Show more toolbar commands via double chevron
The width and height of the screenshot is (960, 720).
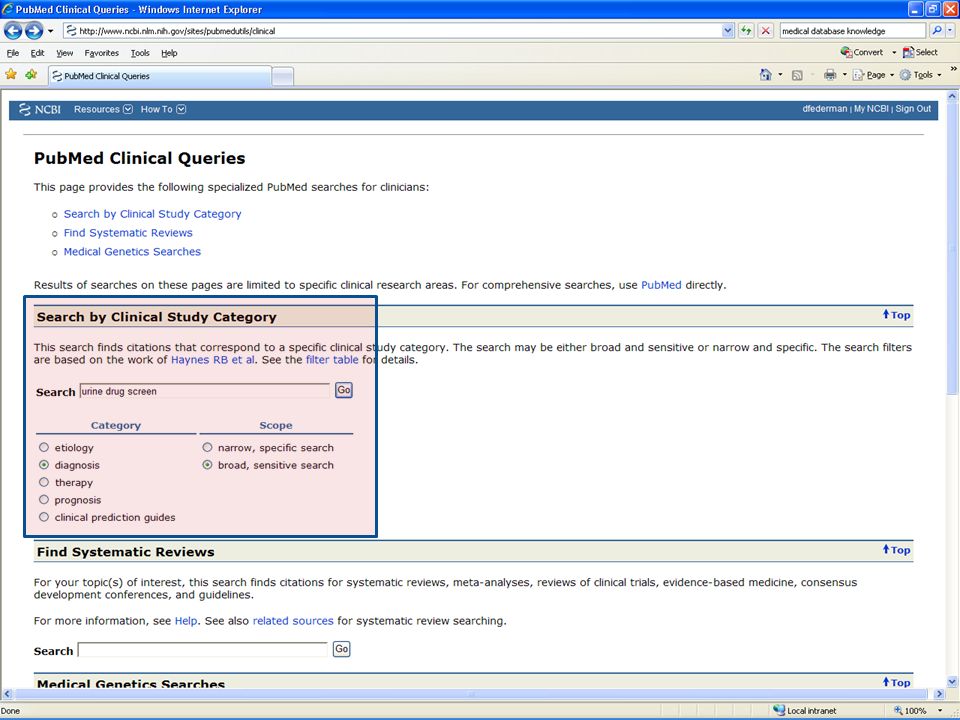click(954, 70)
